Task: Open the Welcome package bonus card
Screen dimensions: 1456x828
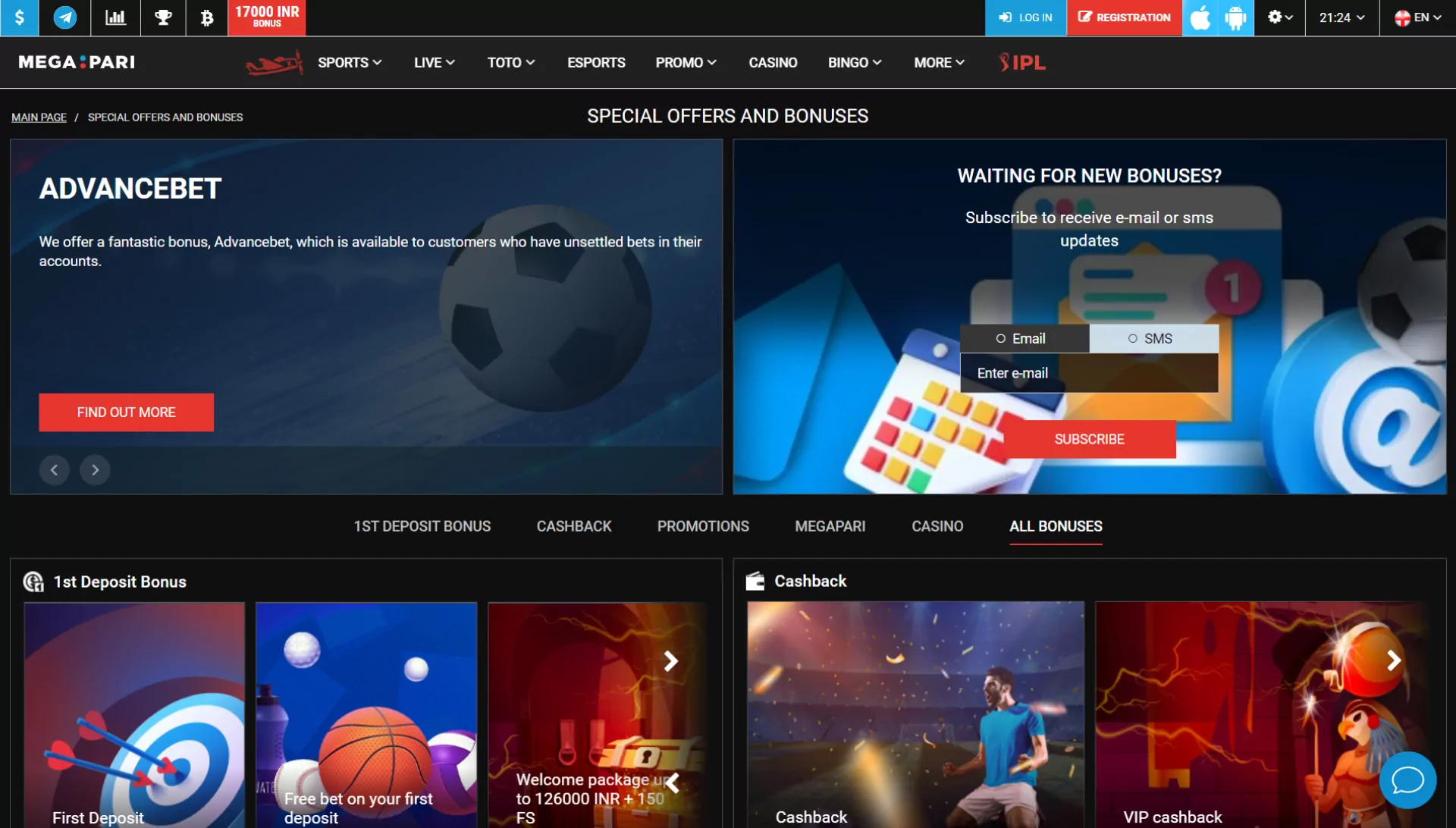Action: click(x=598, y=715)
